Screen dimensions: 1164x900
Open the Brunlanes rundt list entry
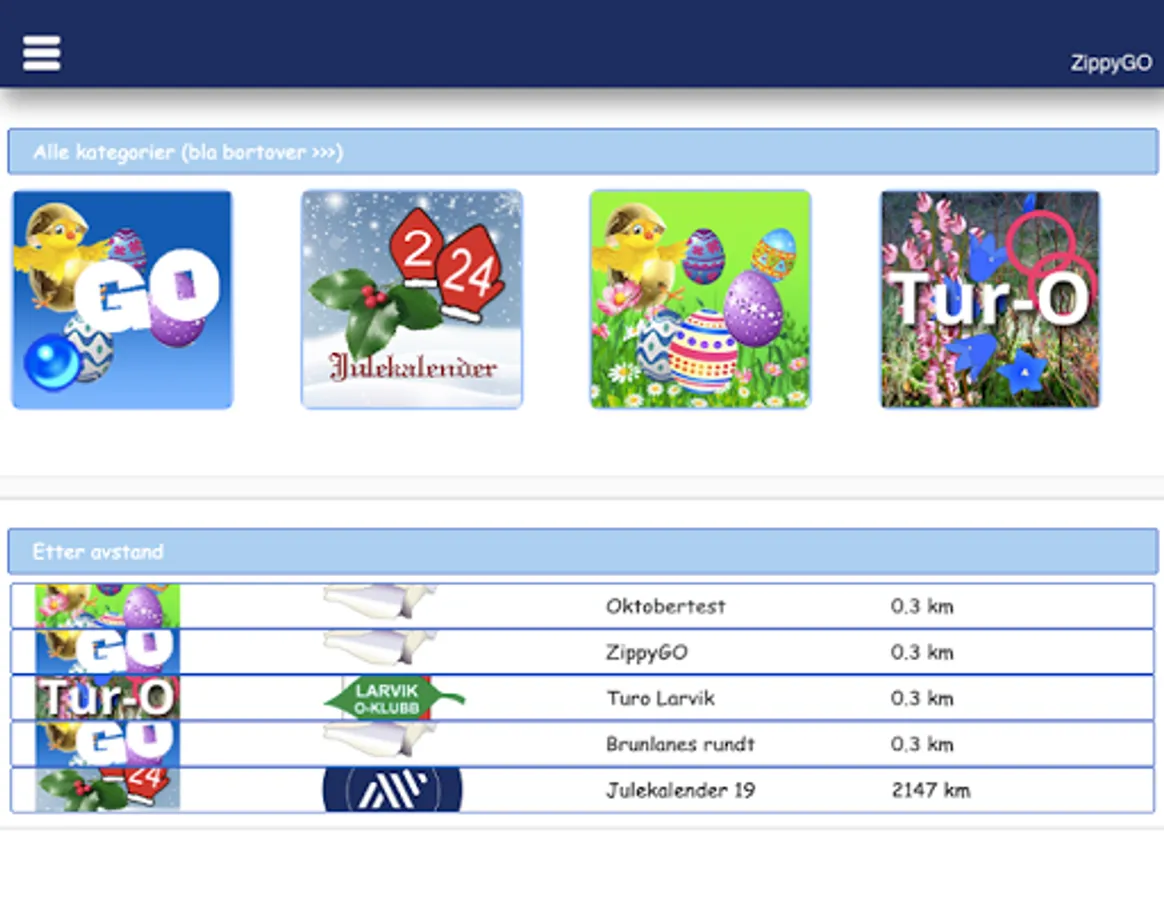pyautogui.click(x=583, y=744)
